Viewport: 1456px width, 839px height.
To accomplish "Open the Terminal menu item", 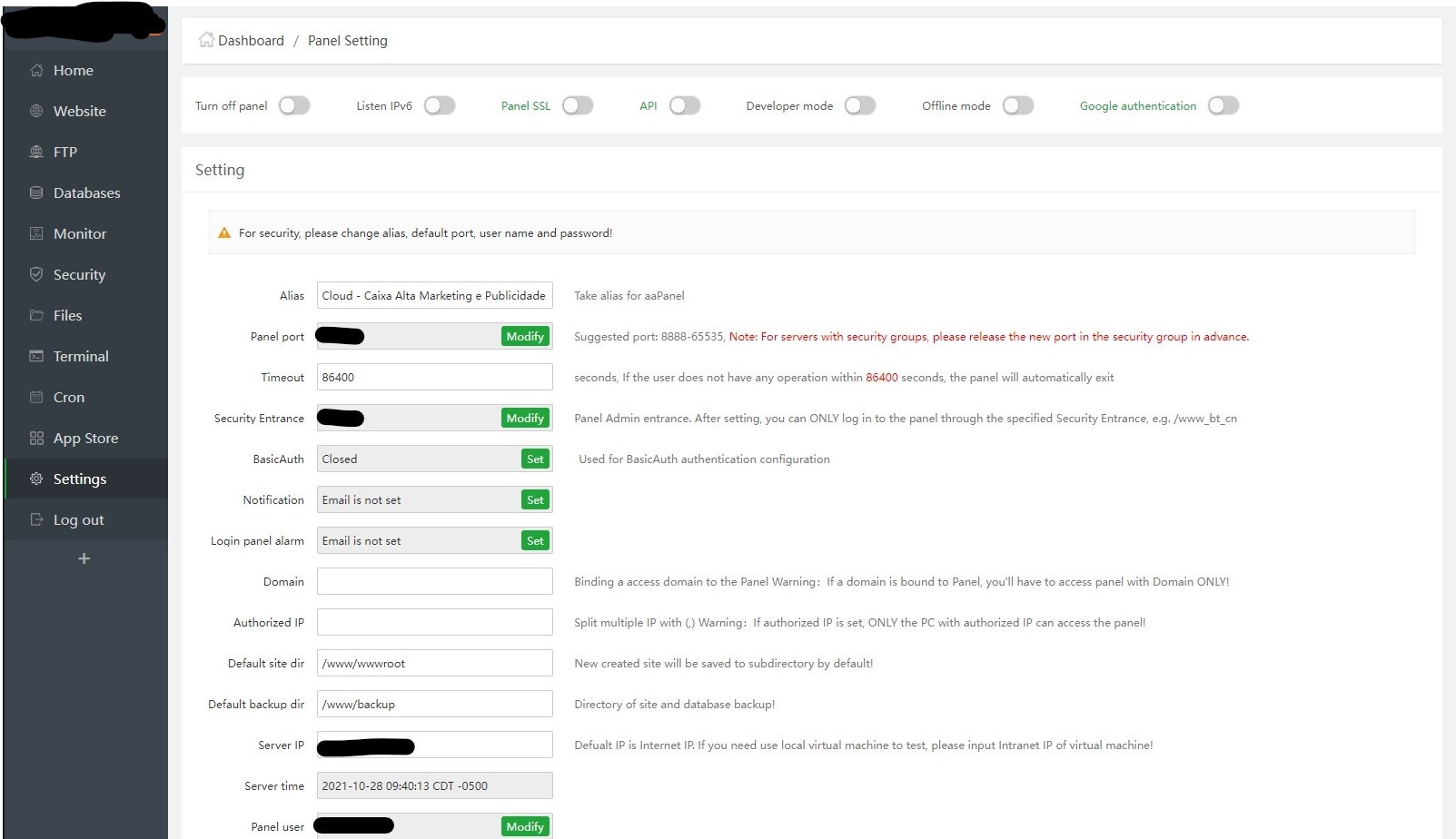I will [x=86, y=356].
